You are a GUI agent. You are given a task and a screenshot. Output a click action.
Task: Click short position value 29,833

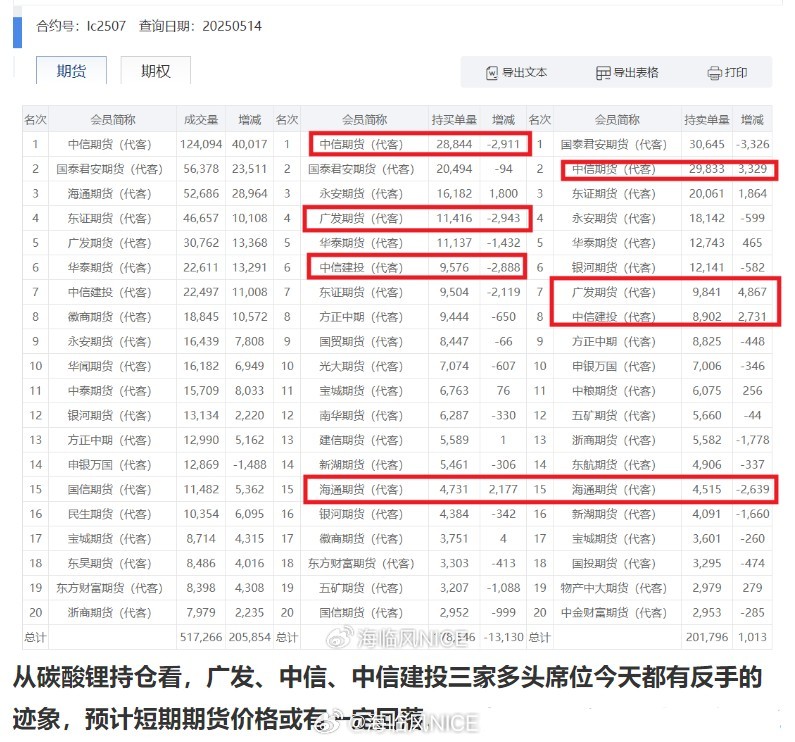click(x=706, y=169)
